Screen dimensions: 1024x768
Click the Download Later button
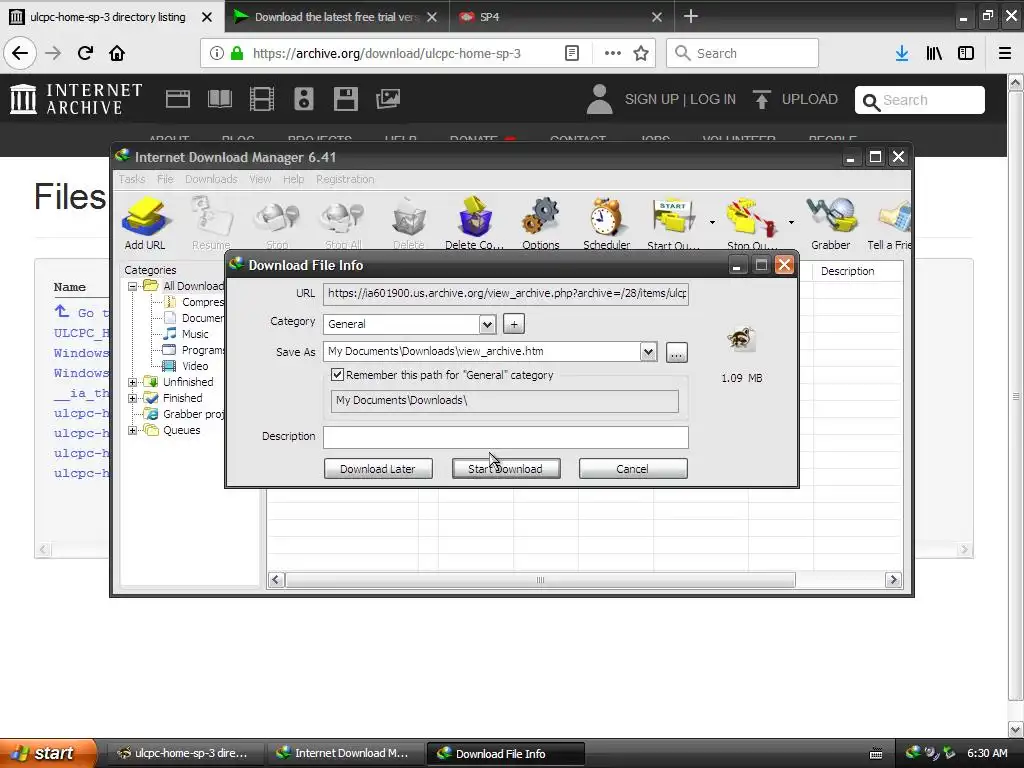[378, 469]
